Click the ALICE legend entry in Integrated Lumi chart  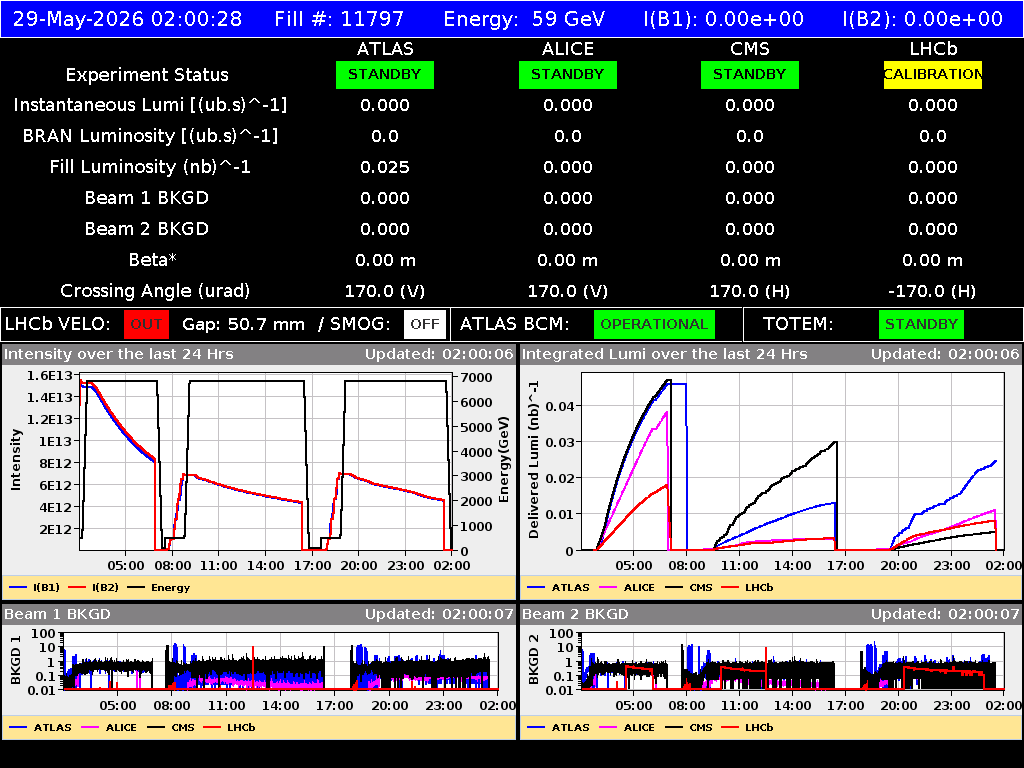627,588
